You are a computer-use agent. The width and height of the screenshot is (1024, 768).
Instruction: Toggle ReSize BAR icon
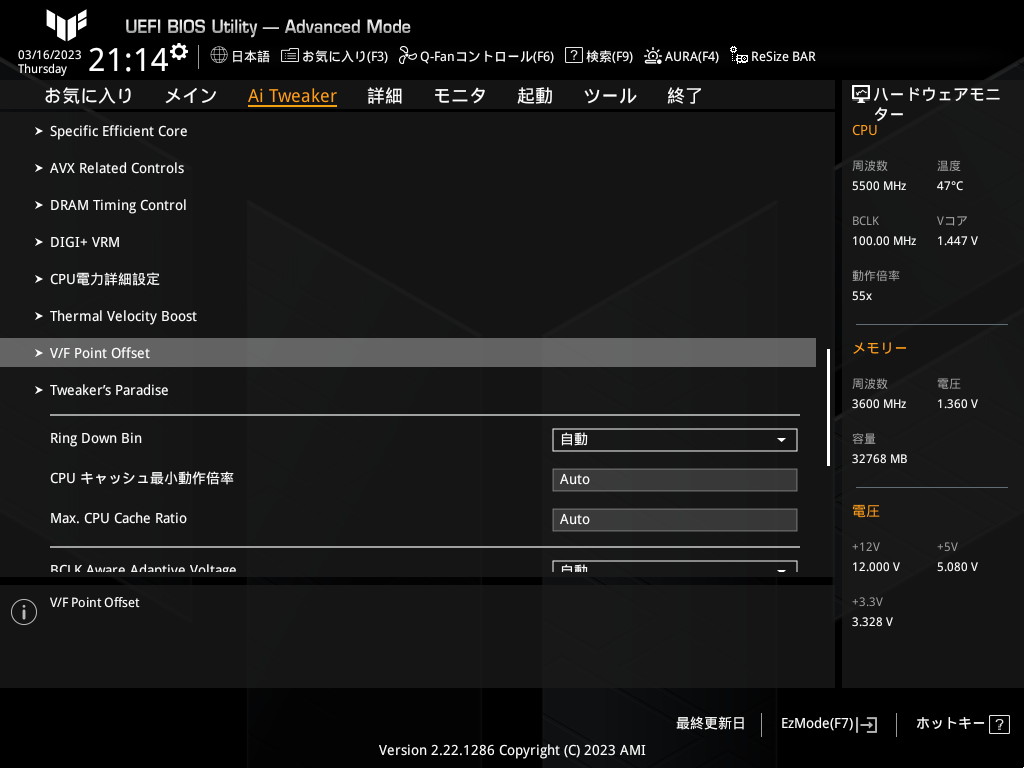739,56
